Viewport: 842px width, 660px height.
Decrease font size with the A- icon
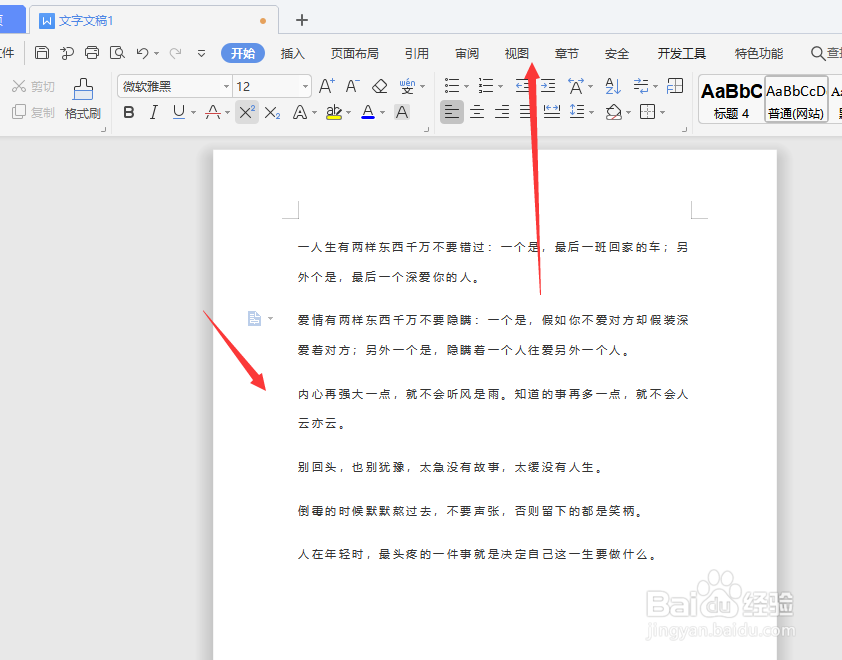point(352,87)
